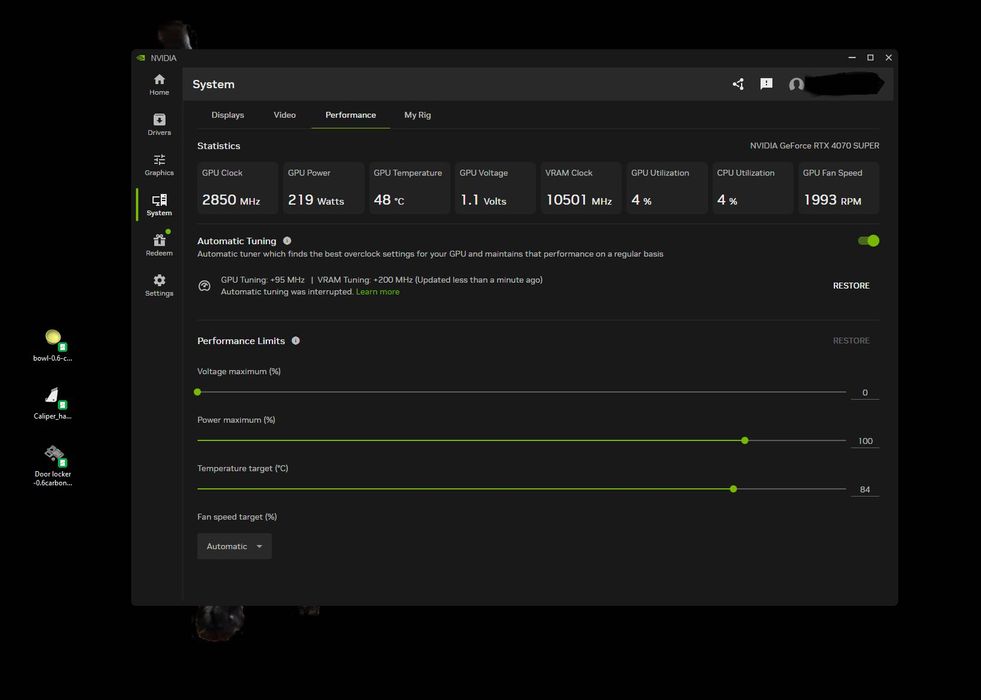Open the Drivers section

coord(159,124)
